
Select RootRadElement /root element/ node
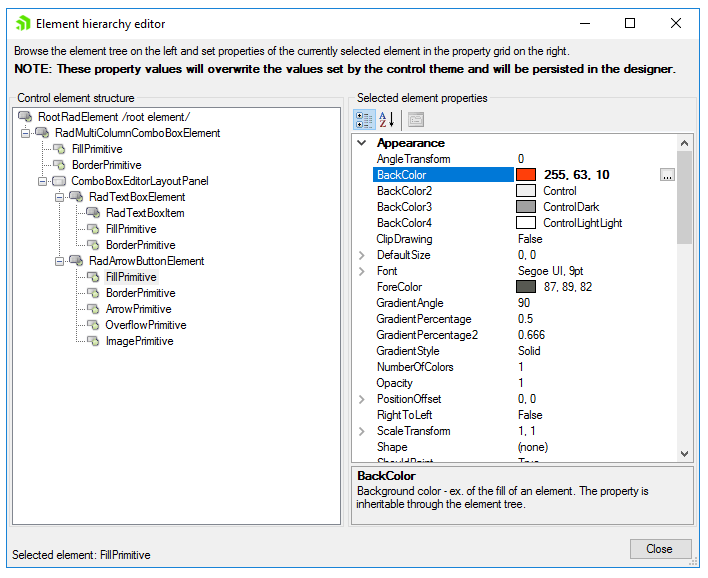pos(114,117)
